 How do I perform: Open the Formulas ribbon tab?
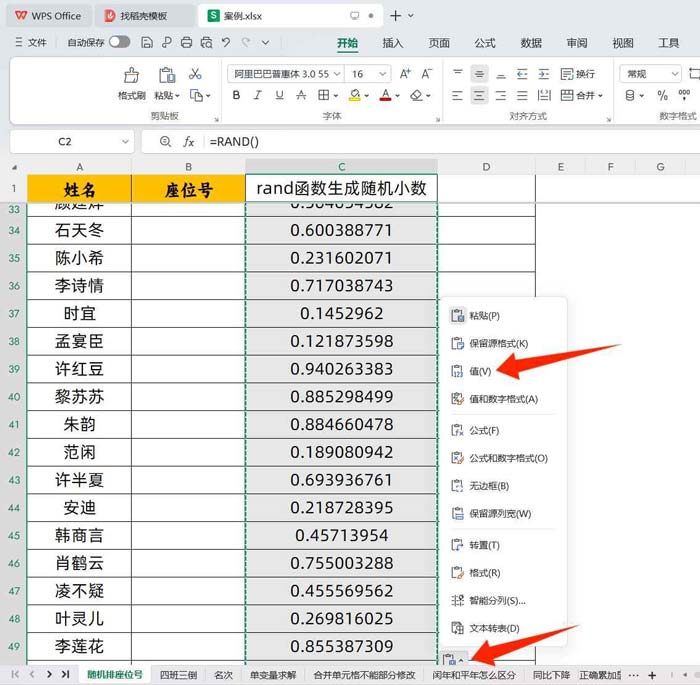click(485, 43)
